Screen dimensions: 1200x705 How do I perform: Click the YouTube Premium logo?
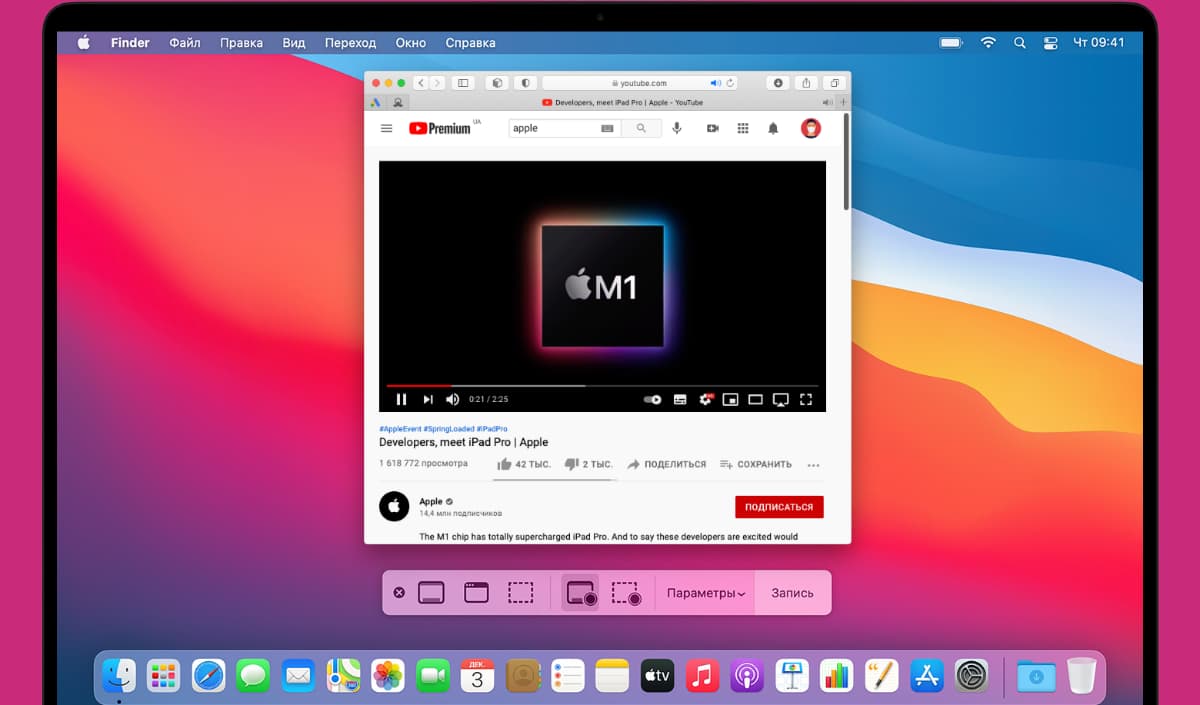click(x=440, y=128)
